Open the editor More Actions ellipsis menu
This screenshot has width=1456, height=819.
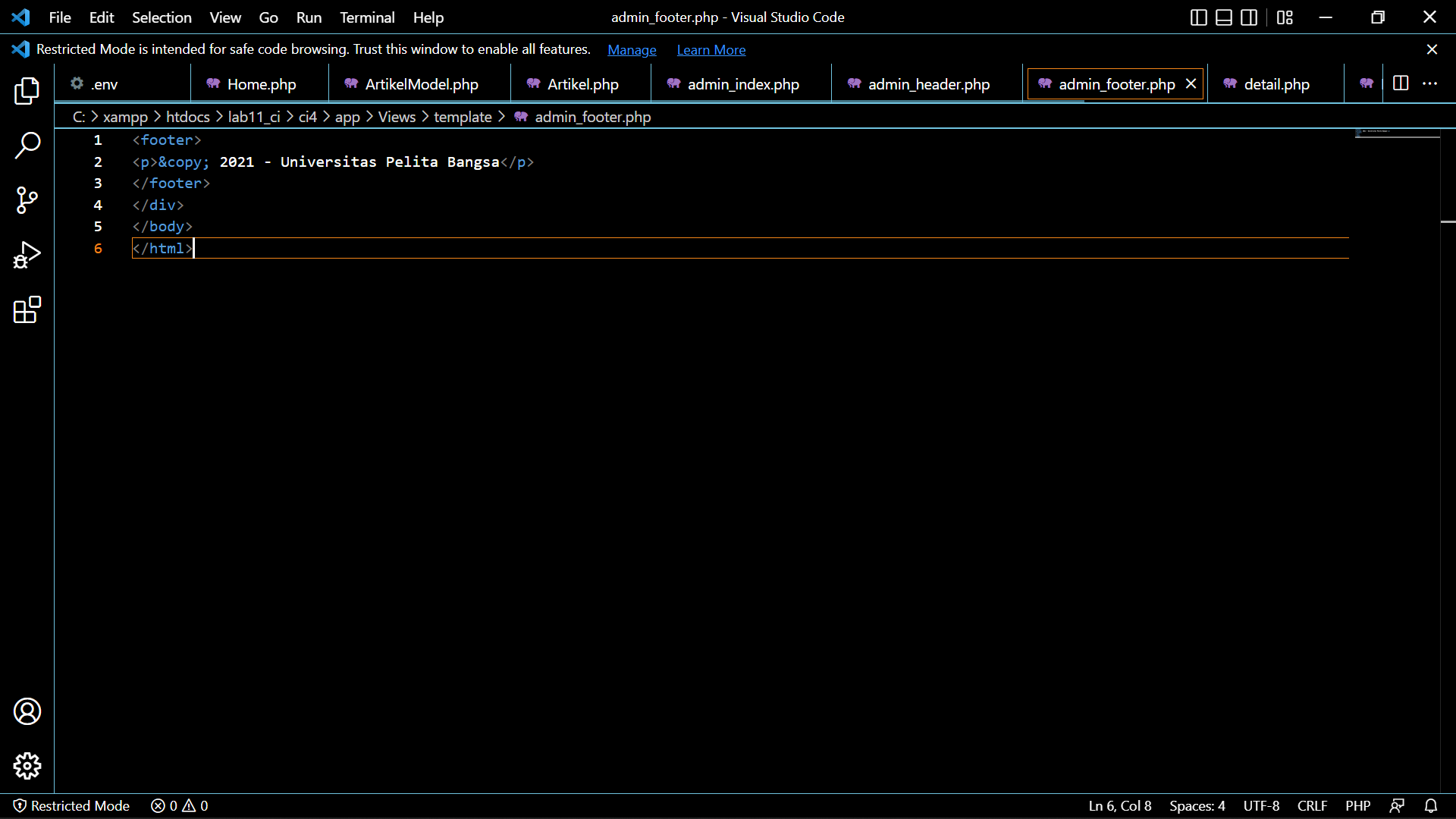1429,83
